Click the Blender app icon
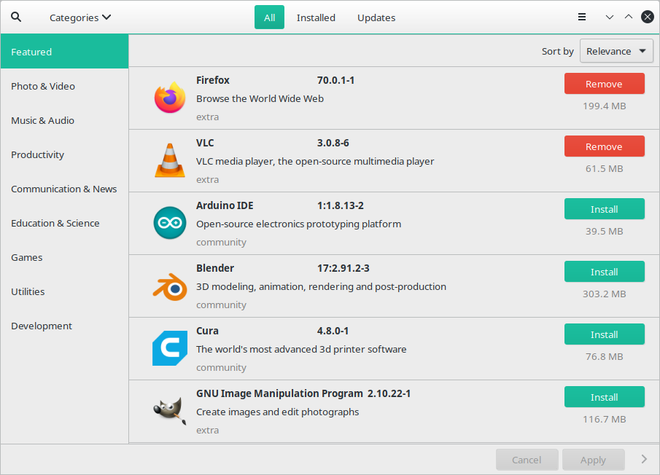The width and height of the screenshot is (660, 475). pos(170,286)
